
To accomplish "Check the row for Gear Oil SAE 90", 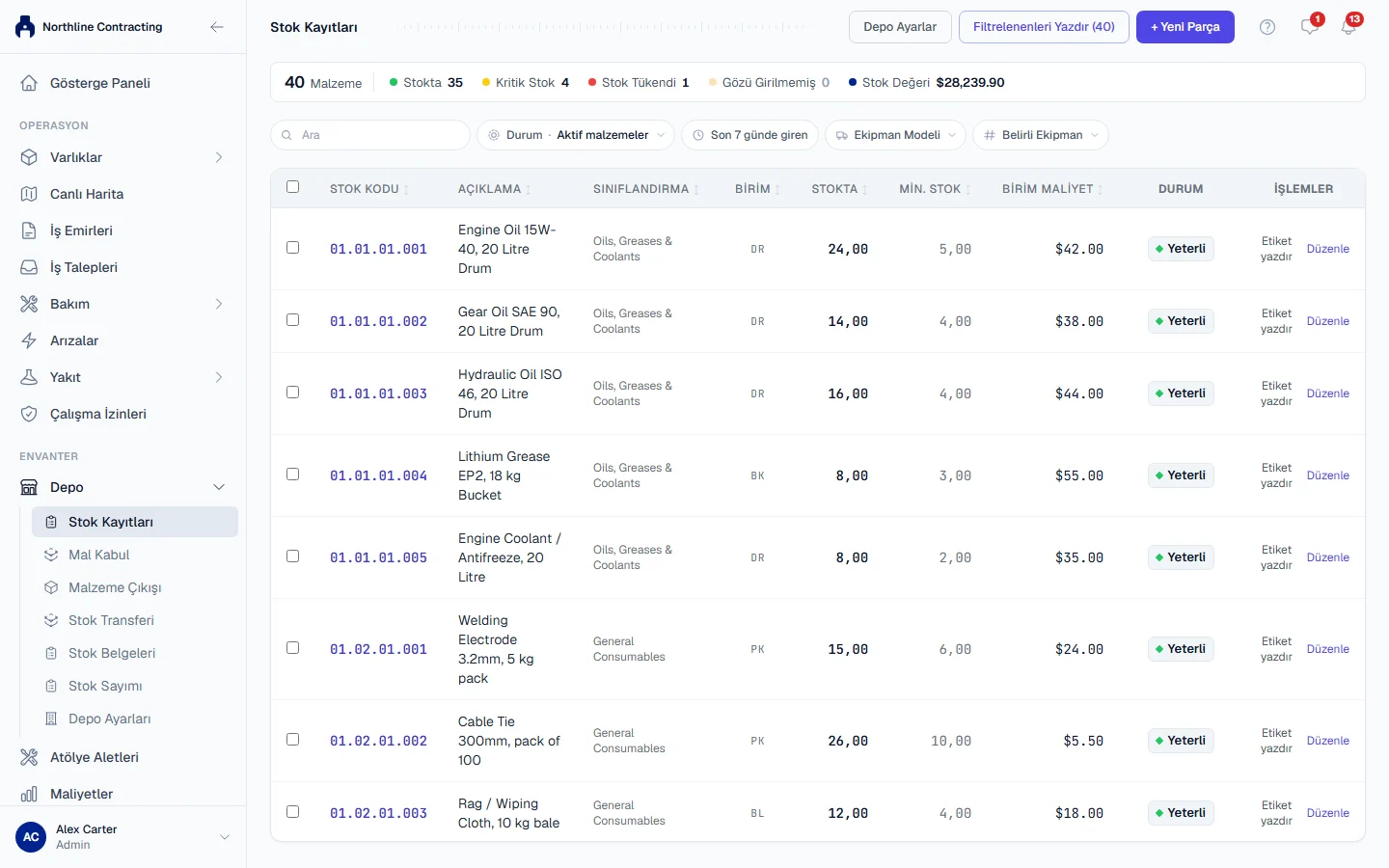I will tap(293, 320).
